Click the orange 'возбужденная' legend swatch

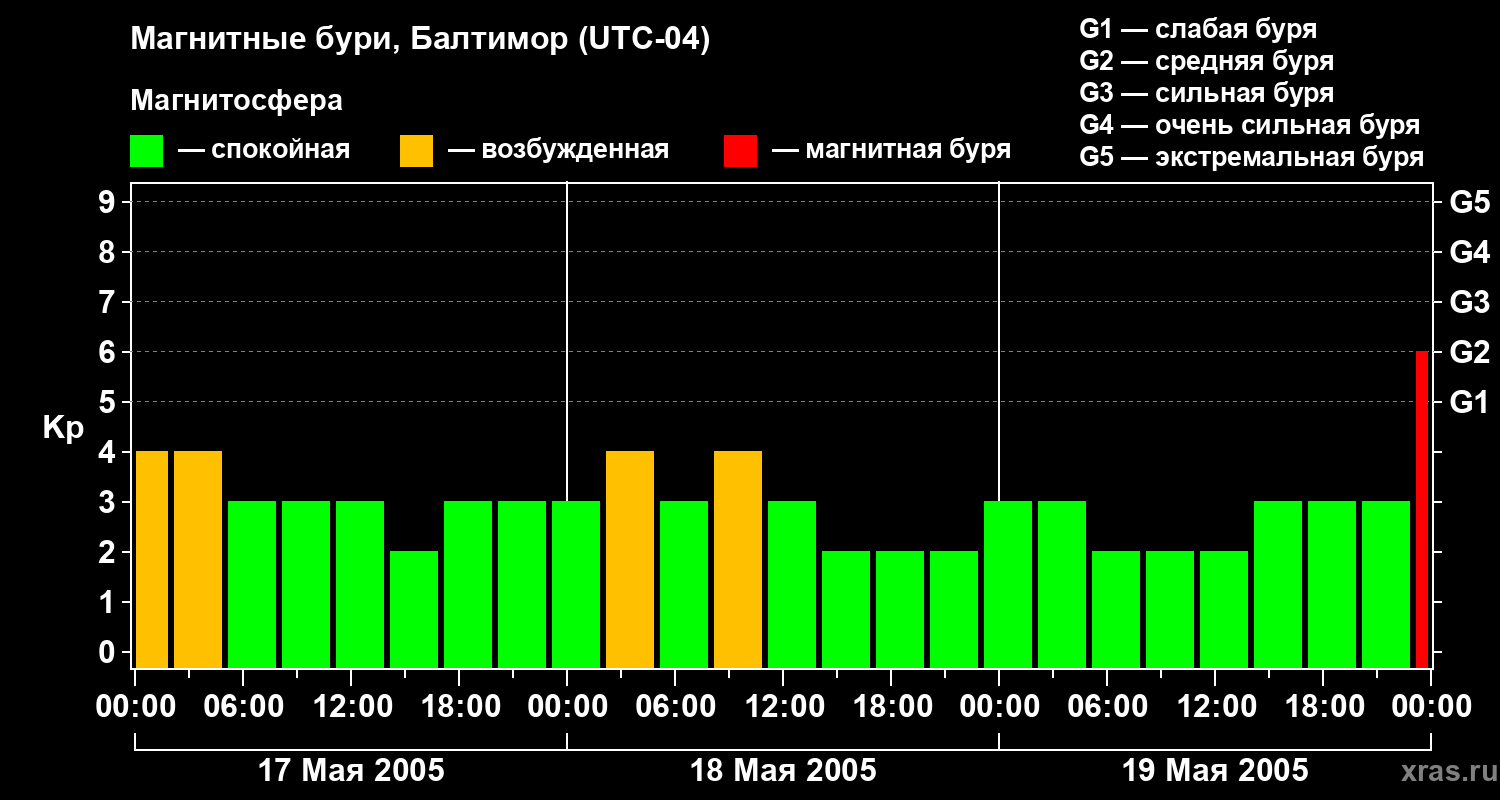(x=417, y=151)
